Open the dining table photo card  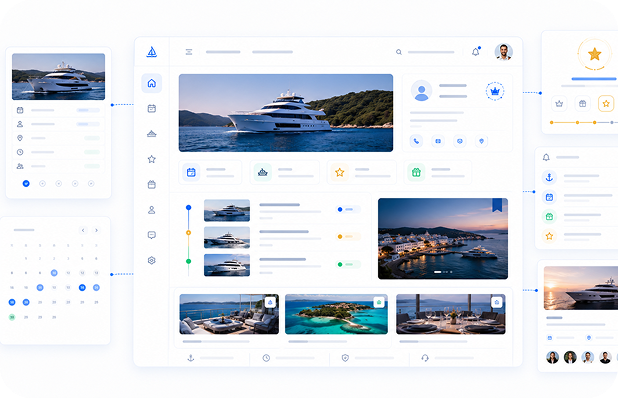pos(450,314)
